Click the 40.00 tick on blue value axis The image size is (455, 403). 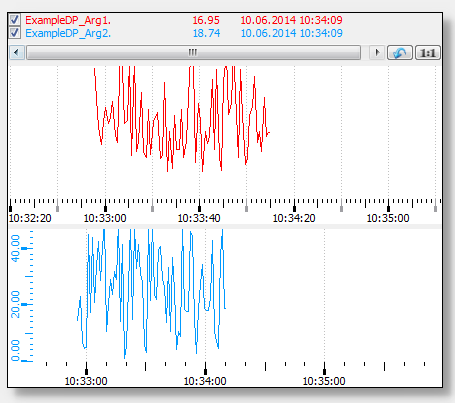[x=16, y=248]
